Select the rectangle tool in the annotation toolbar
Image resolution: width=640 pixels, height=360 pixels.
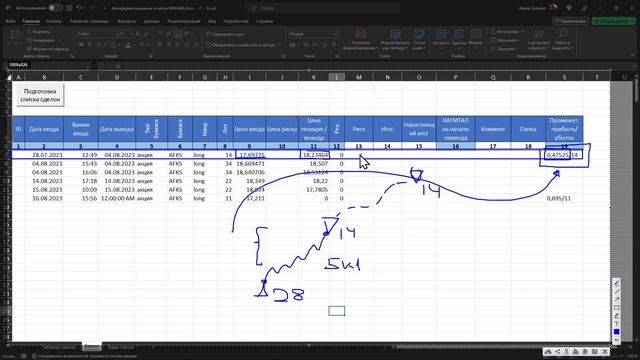coord(617,308)
